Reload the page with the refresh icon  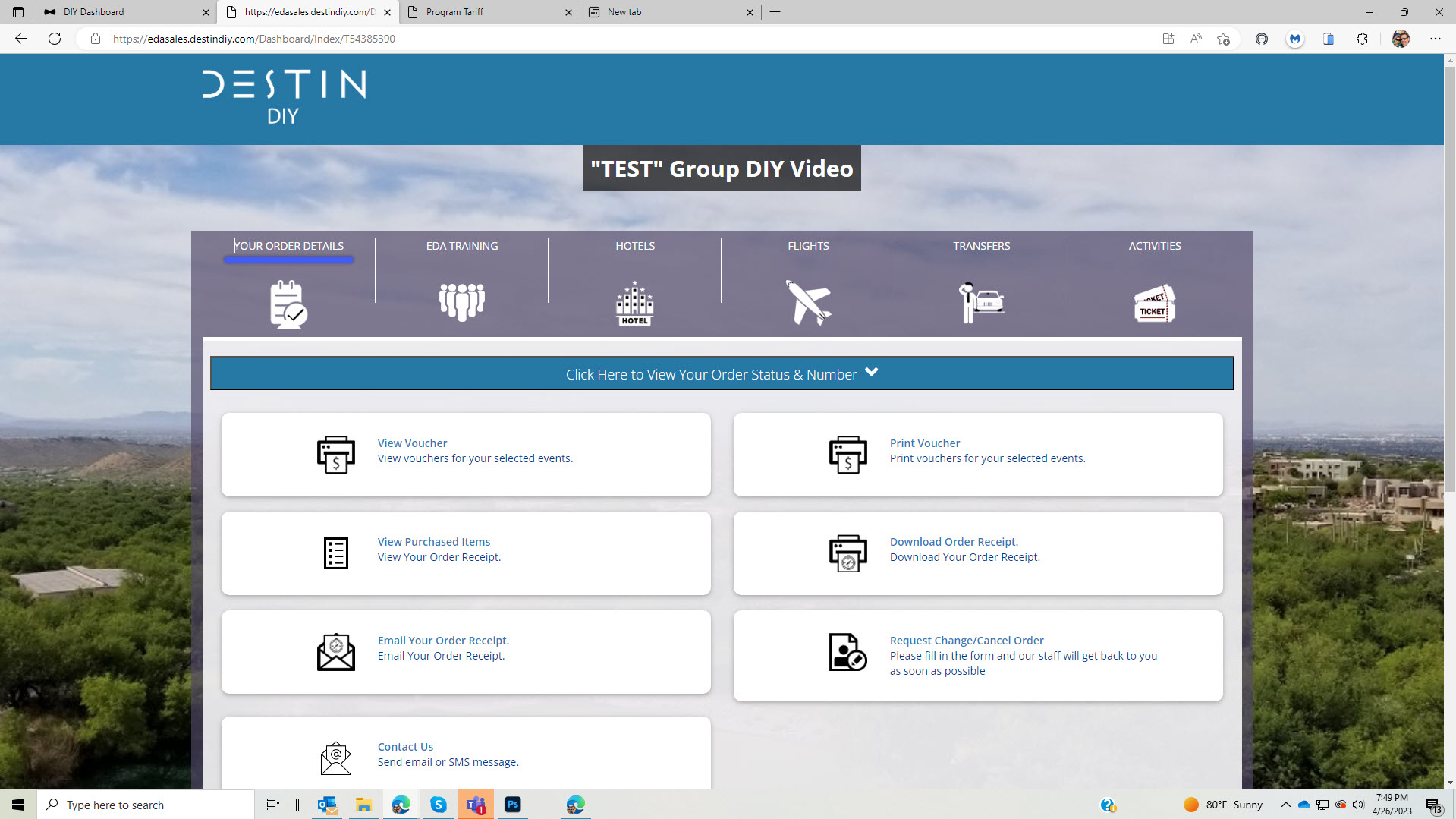click(55, 39)
